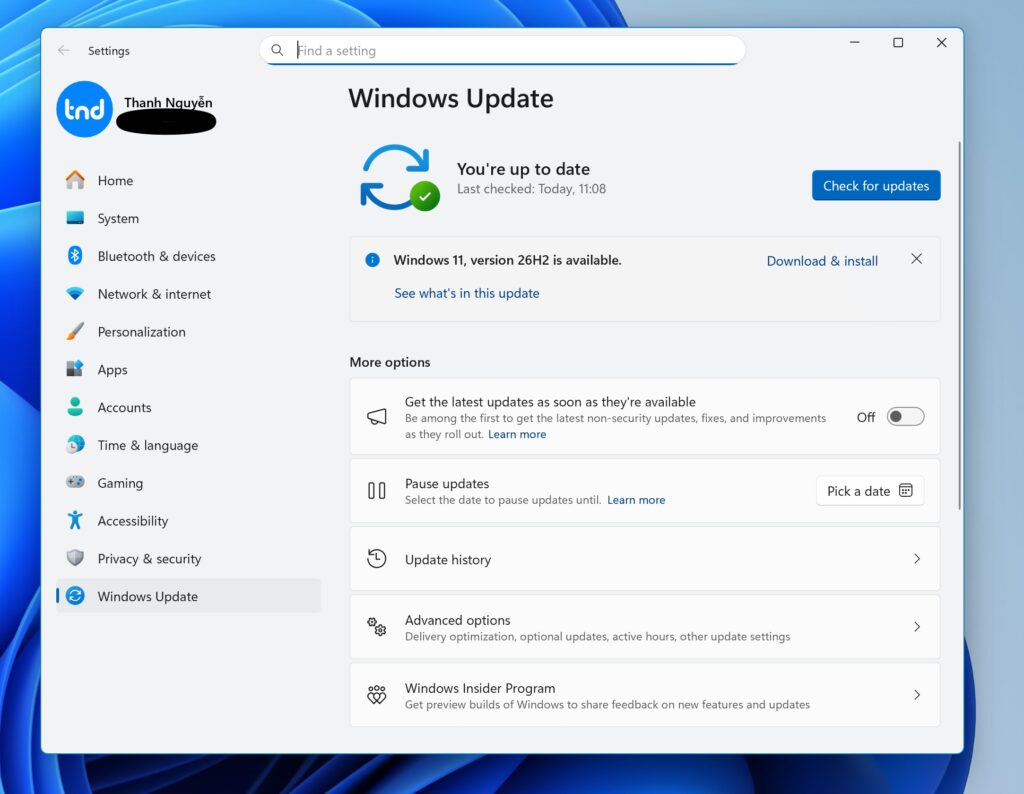The height and width of the screenshot is (794, 1024).
Task: Click the Windows Insider Program hearts icon
Action: 377,695
